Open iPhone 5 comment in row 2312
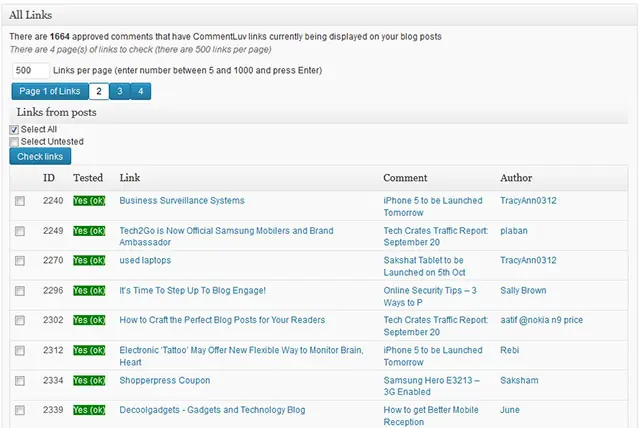The image size is (640, 428). (x=433, y=356)
